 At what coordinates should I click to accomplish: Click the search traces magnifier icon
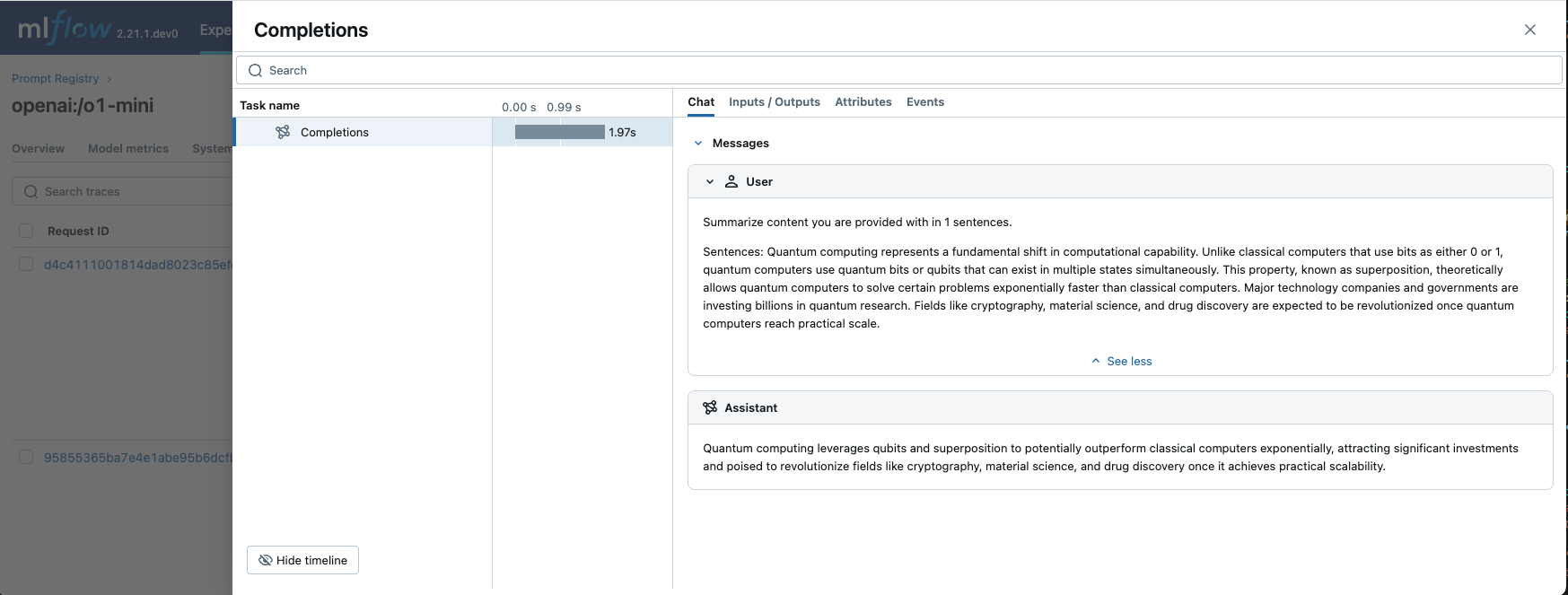click(31, 191)
